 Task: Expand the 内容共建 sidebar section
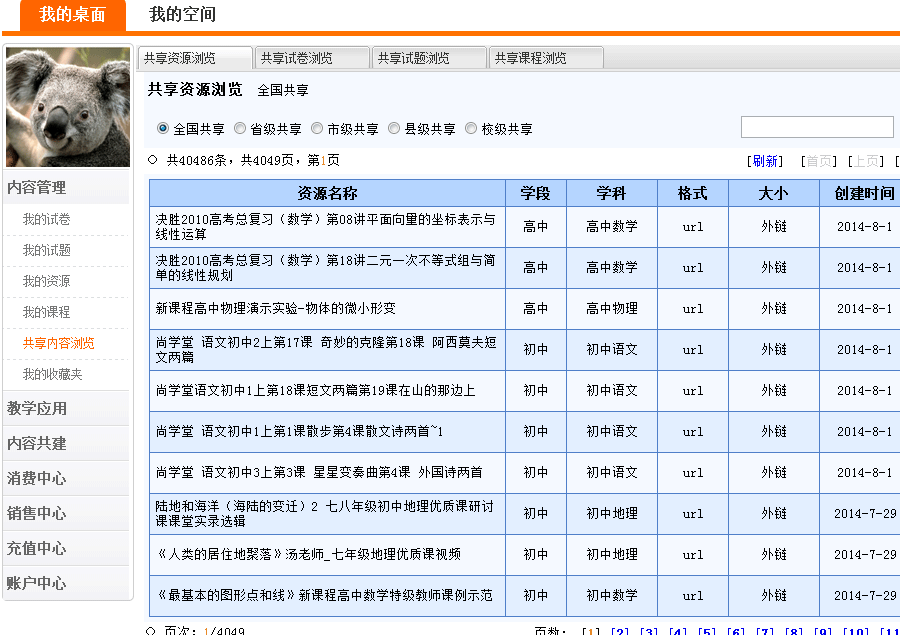coord(37,443)
